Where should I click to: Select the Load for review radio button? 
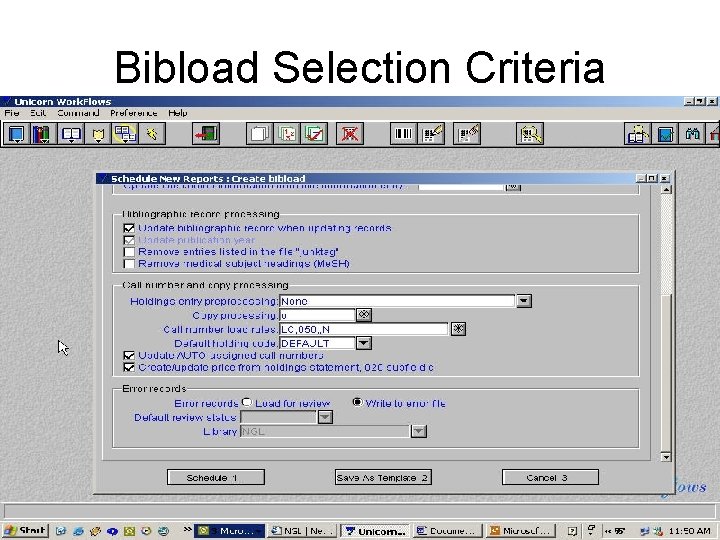point(247,402)
